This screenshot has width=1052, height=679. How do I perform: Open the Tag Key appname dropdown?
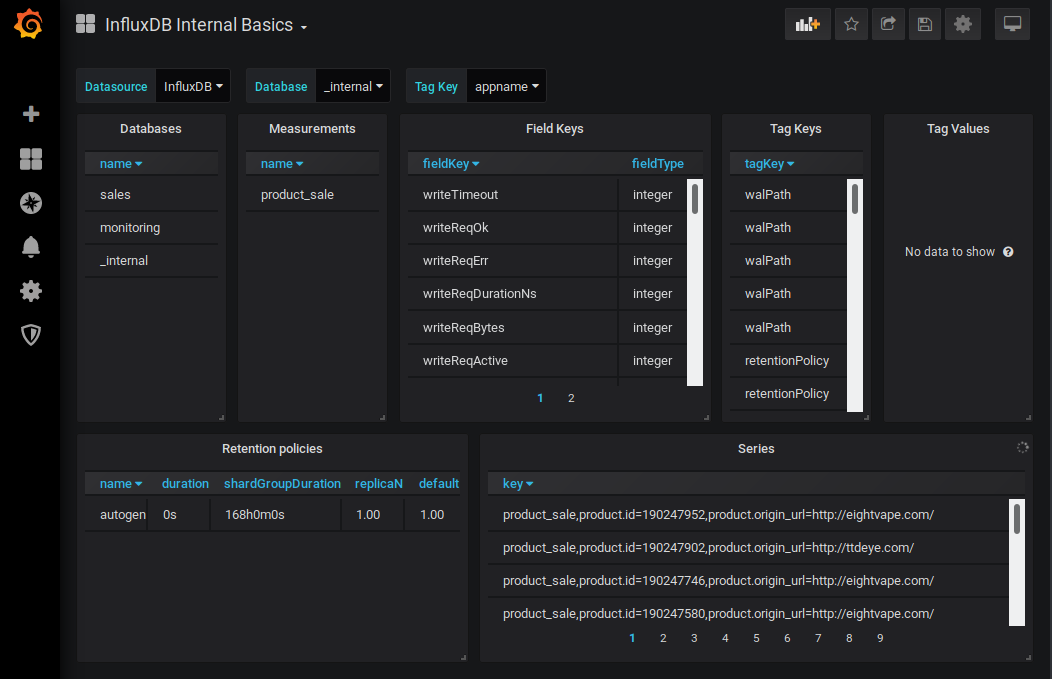[x=506, y=87]
